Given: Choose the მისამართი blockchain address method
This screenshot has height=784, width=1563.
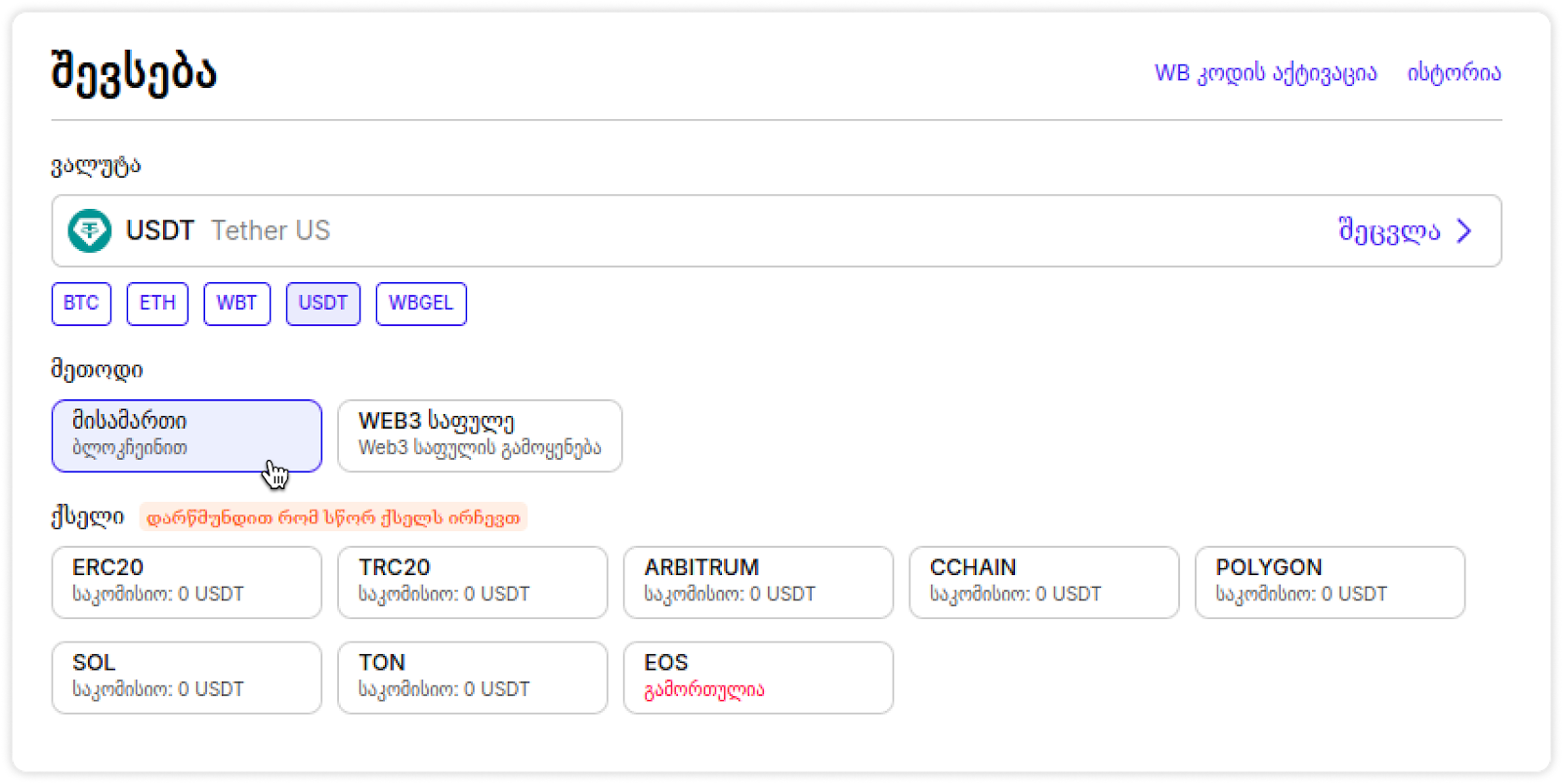Looking at the screenshot, I should (x=187, y=435).
